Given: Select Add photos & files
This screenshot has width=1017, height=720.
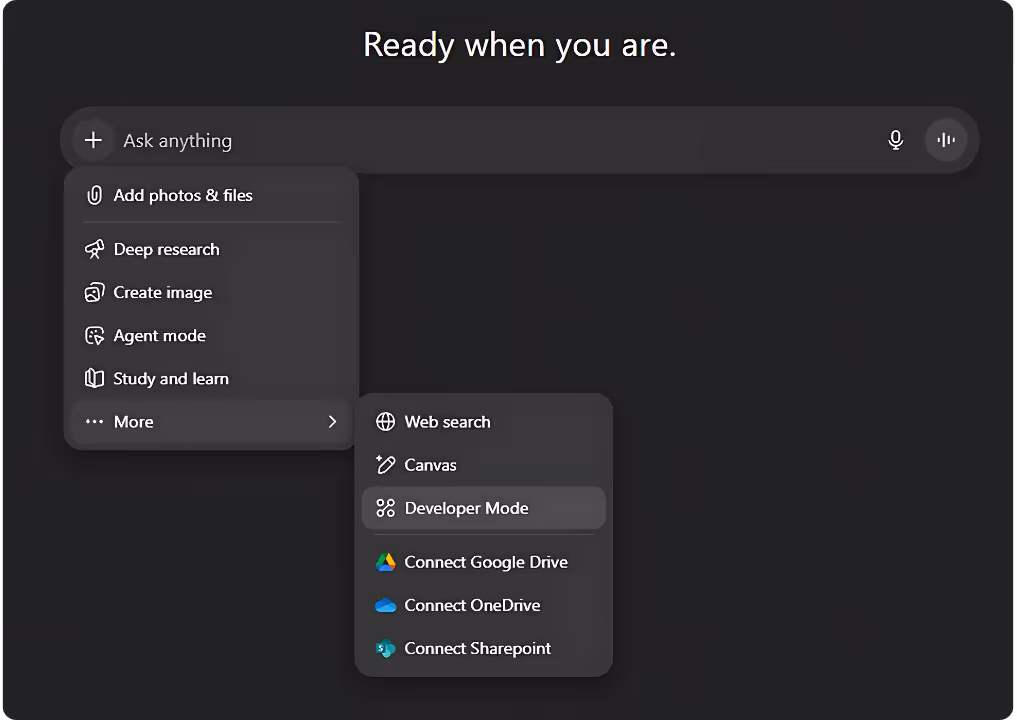Looking at the screenshot, I should click(183, 195).
